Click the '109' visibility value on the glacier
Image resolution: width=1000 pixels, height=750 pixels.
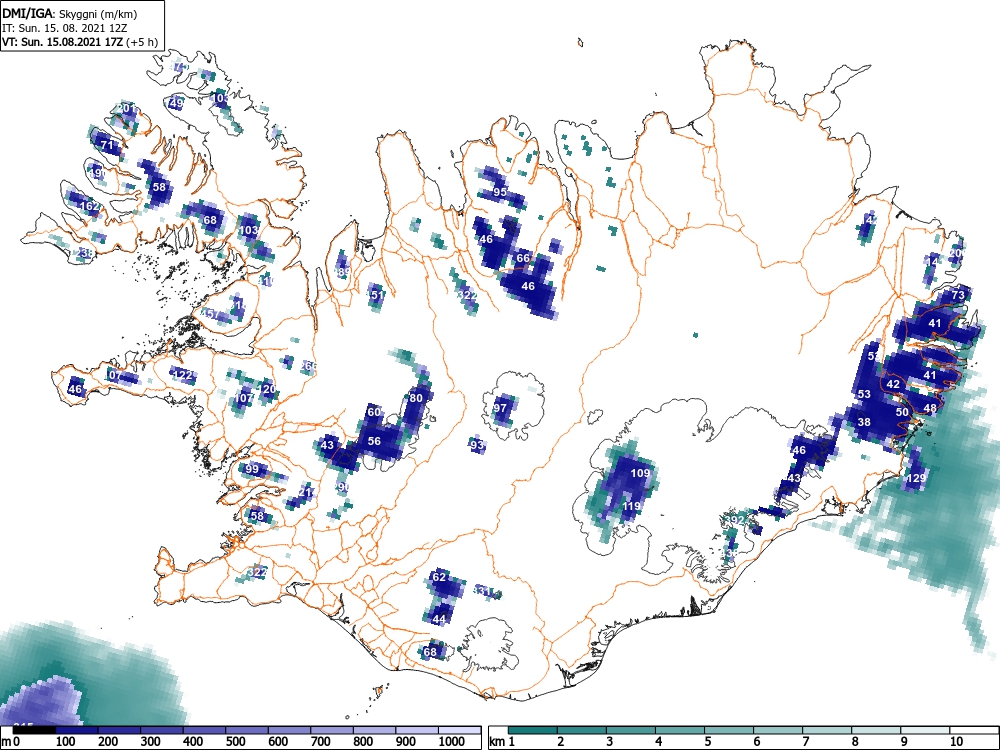point(640,473)
